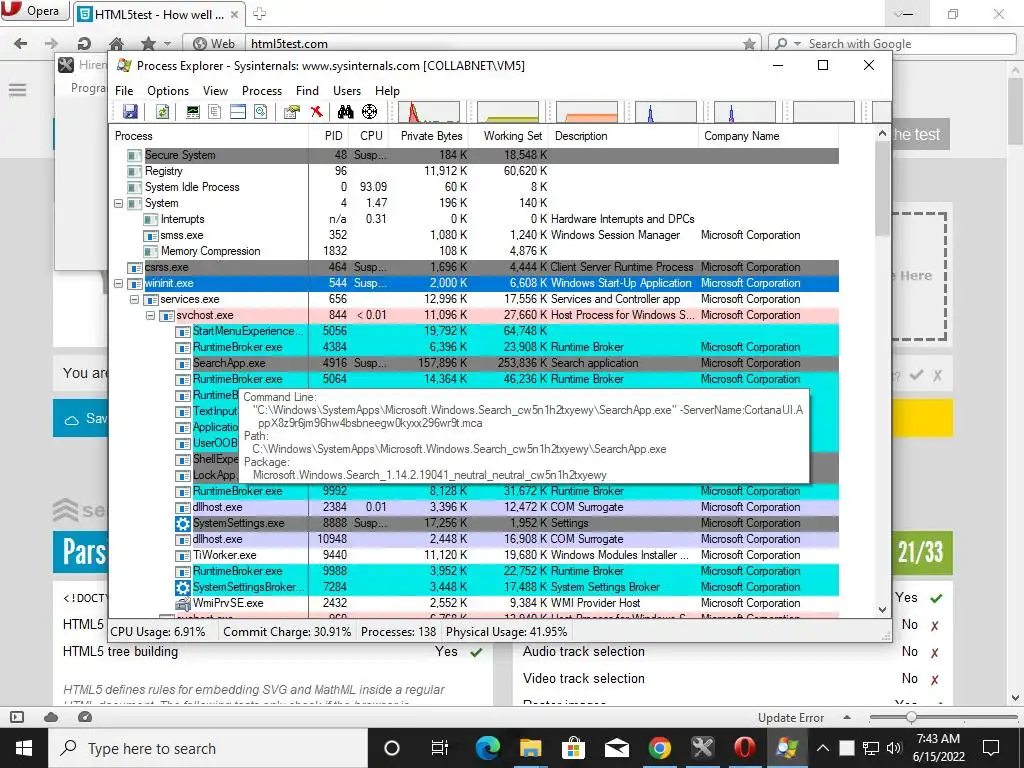Select the TiWorker.exe process row
Image resolution: width=1024 pixels, height=768 pixels.
tap(473, 555)
